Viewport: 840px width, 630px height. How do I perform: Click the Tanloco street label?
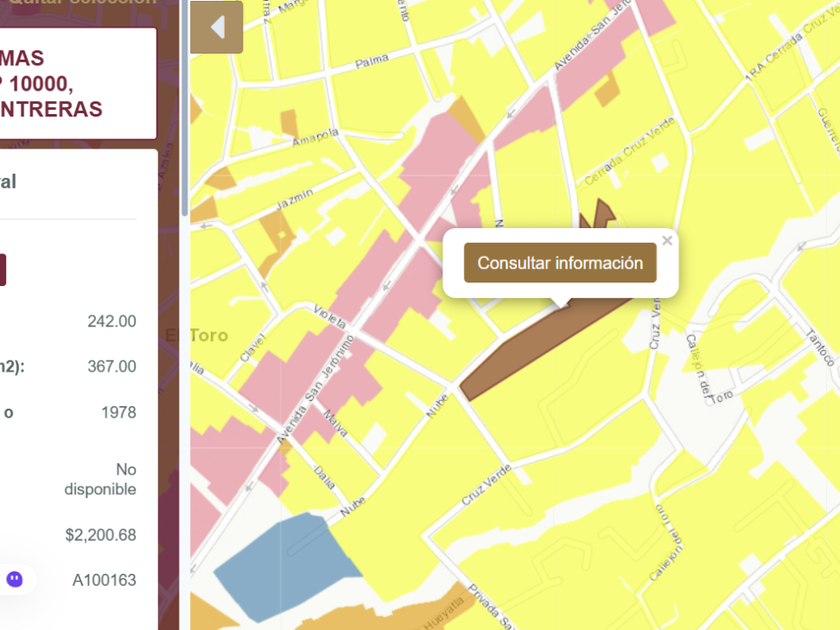coord(820,347)
